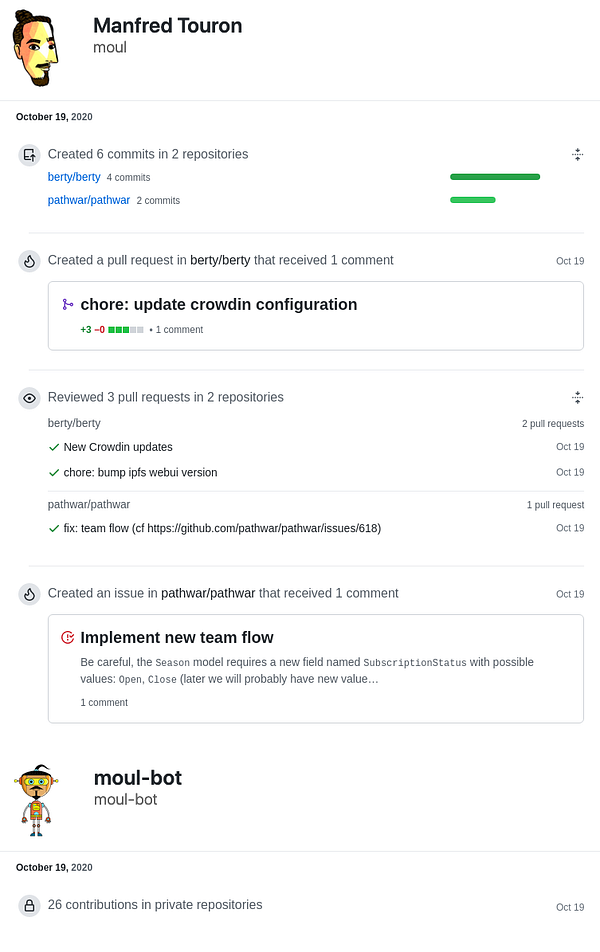Click checkmark next to New Crowdin updates
600x952 pixels.
[x=54, y=447]
